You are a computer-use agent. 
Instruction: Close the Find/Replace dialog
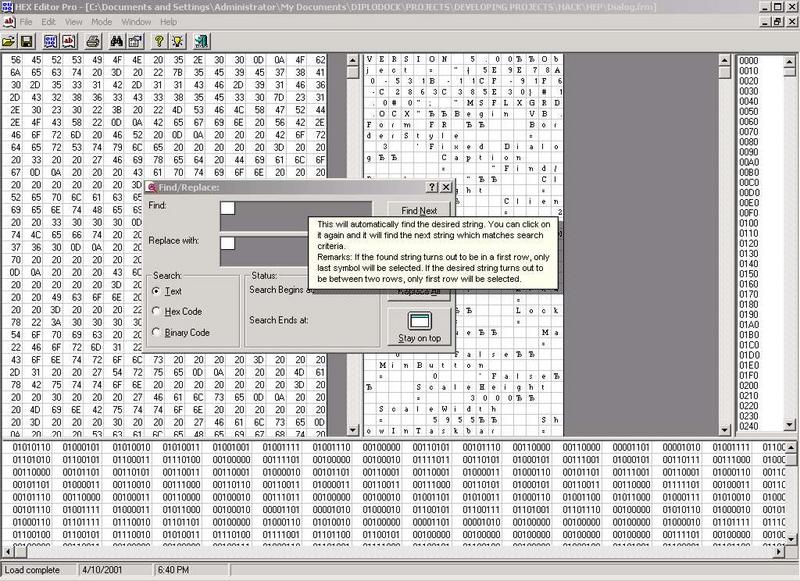[x=446, y=187]
